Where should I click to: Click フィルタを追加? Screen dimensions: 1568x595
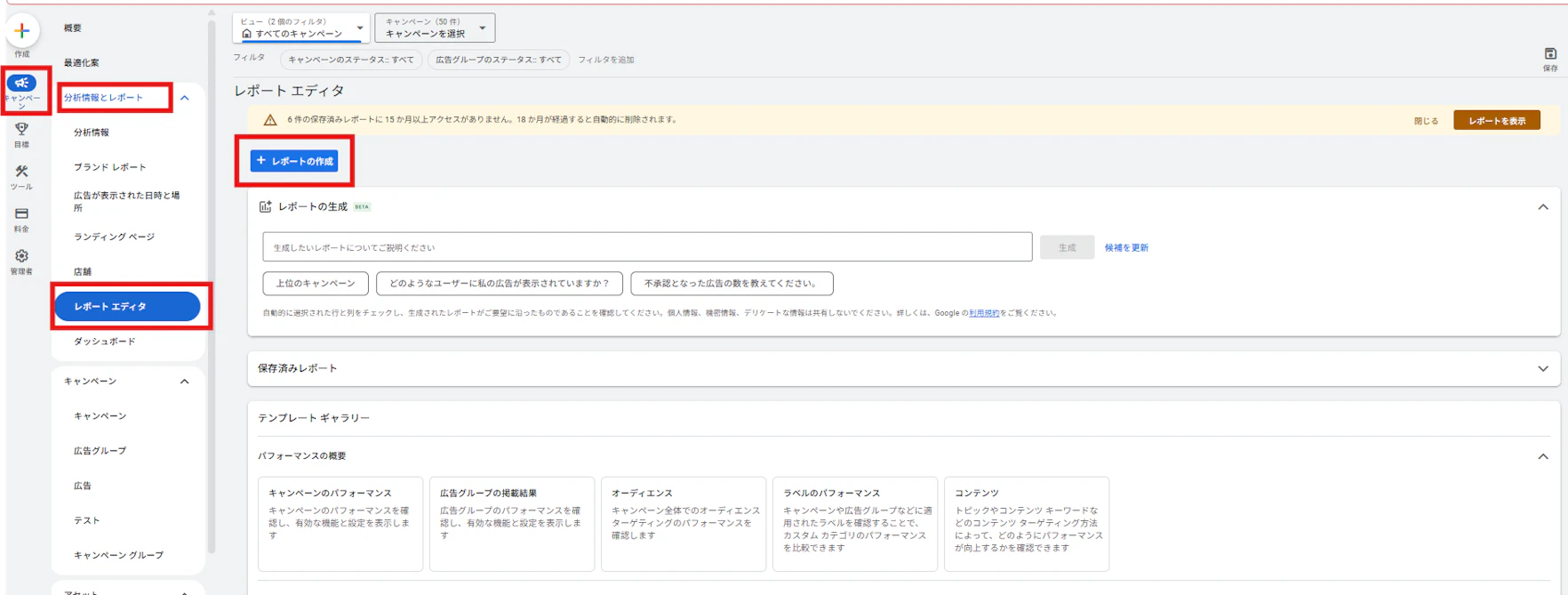[606, 60]
